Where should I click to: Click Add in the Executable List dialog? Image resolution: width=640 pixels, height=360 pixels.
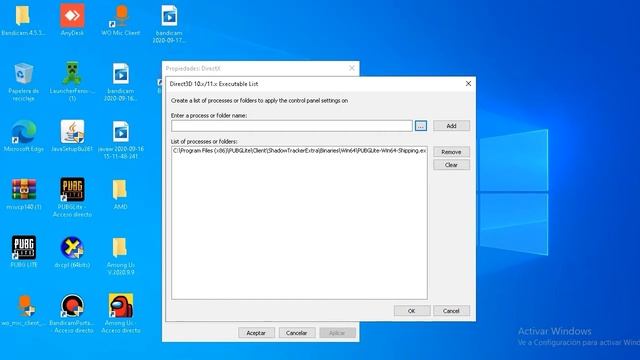click(x=451, y=126)
